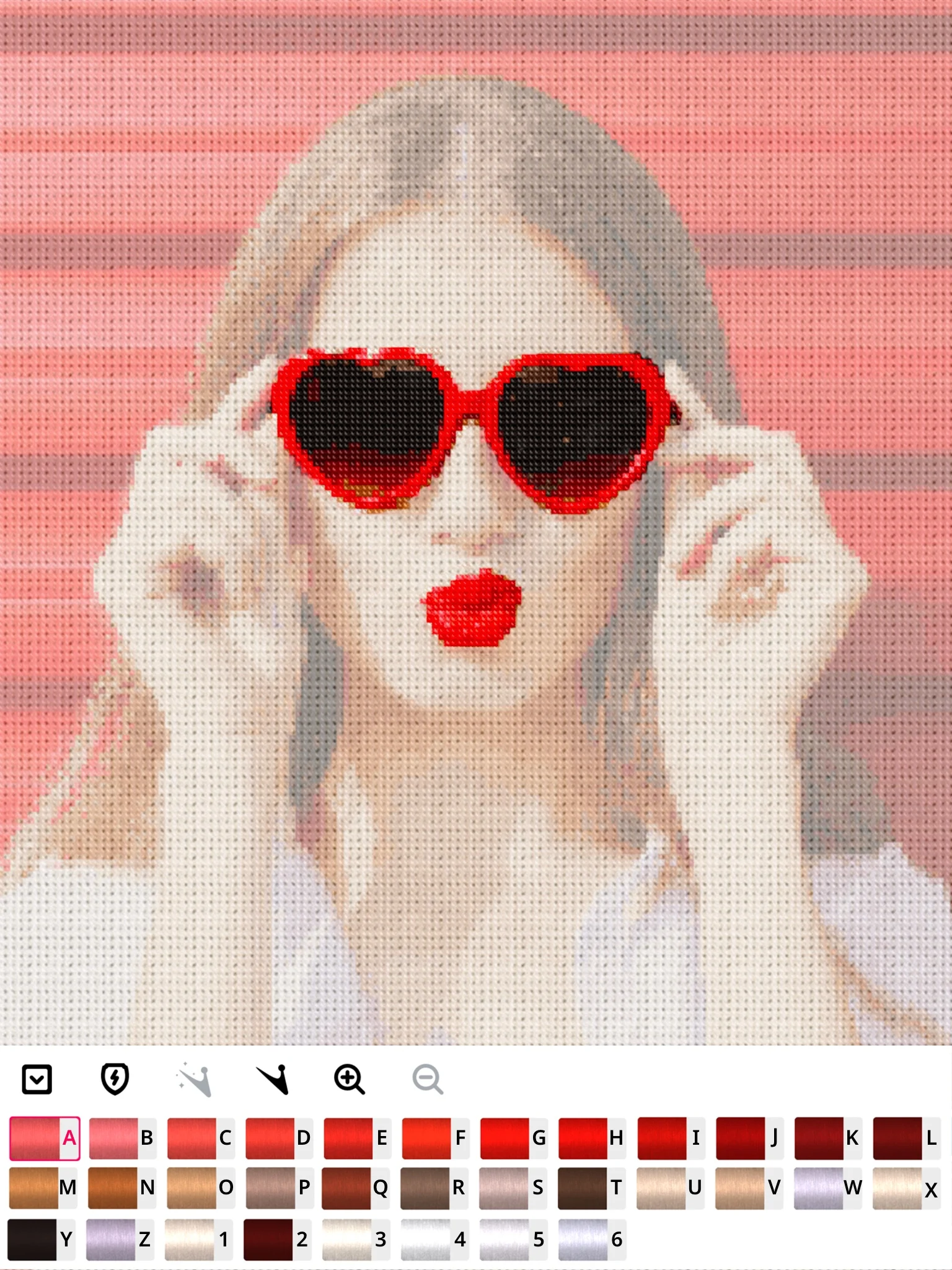Zoom in with the magnifier plus icon

click(x=350, y=1080)
